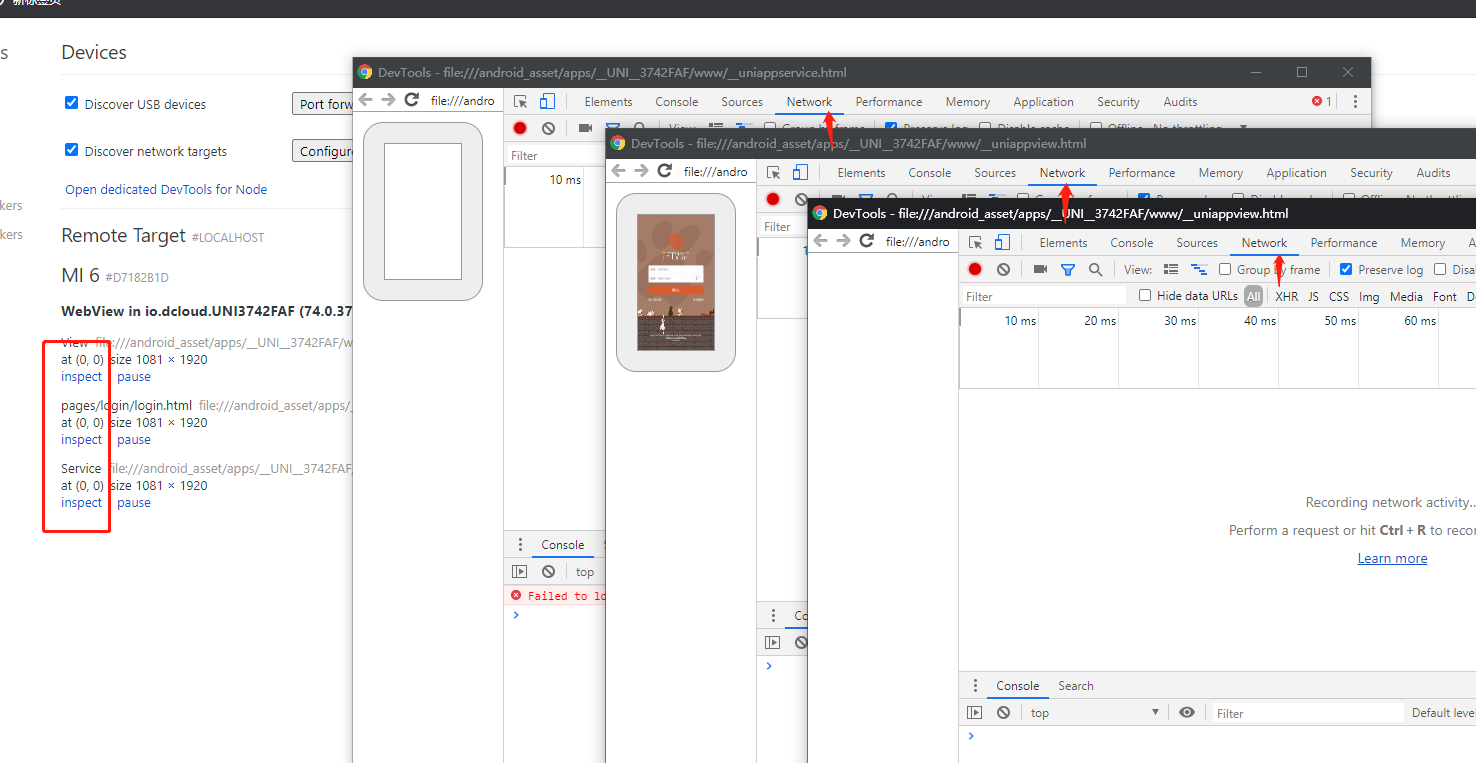Image resolution: width=1476 pixels, height=763 pixels.
Task: Open the Audits tab in the uniappservice window
Action: click(x=1180, y=102)
